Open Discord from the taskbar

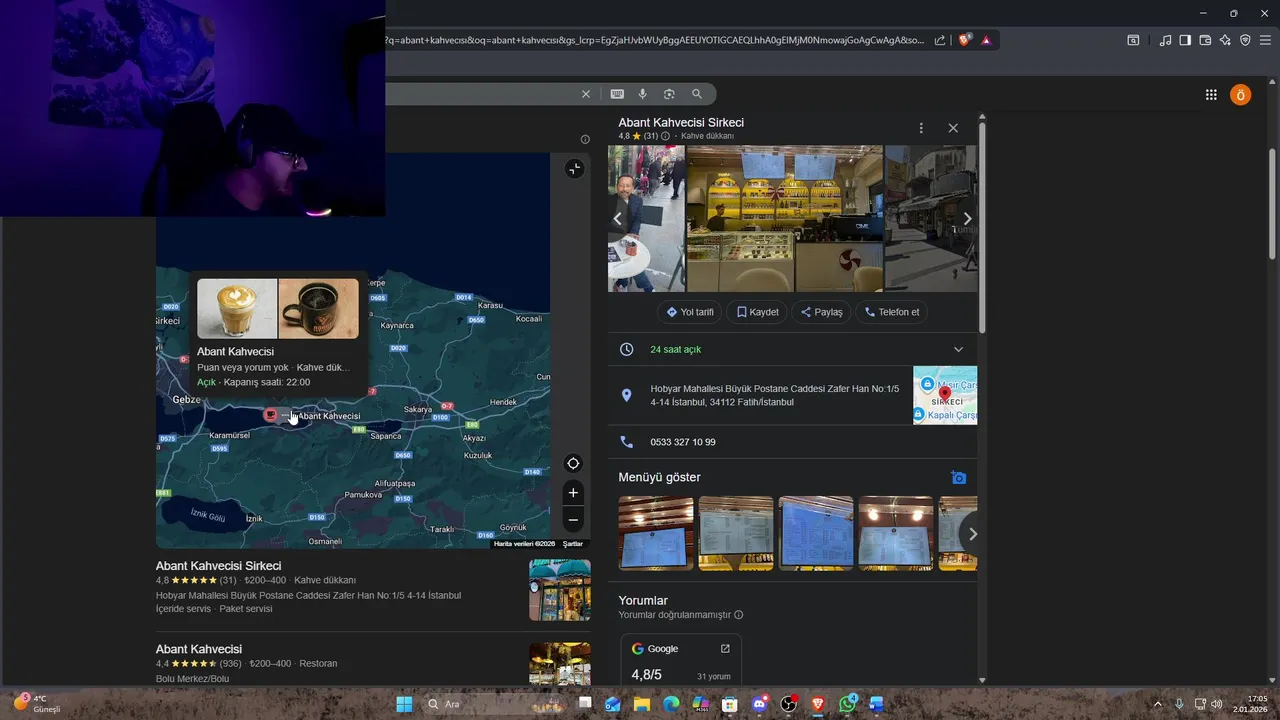(760, 704)
